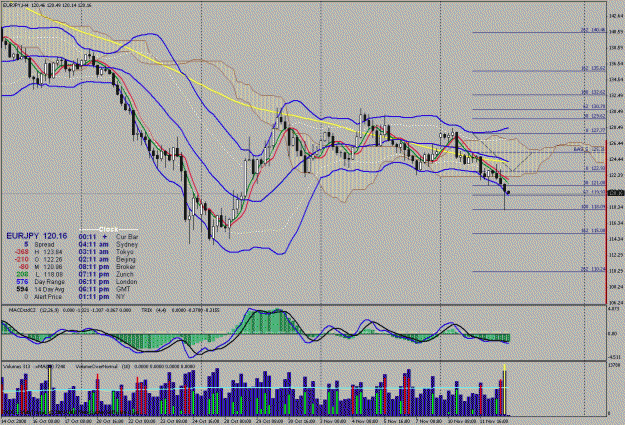Click the highlighted current price tag on price axis
This screenshot has width=625, height=425.
pos(616,193)
